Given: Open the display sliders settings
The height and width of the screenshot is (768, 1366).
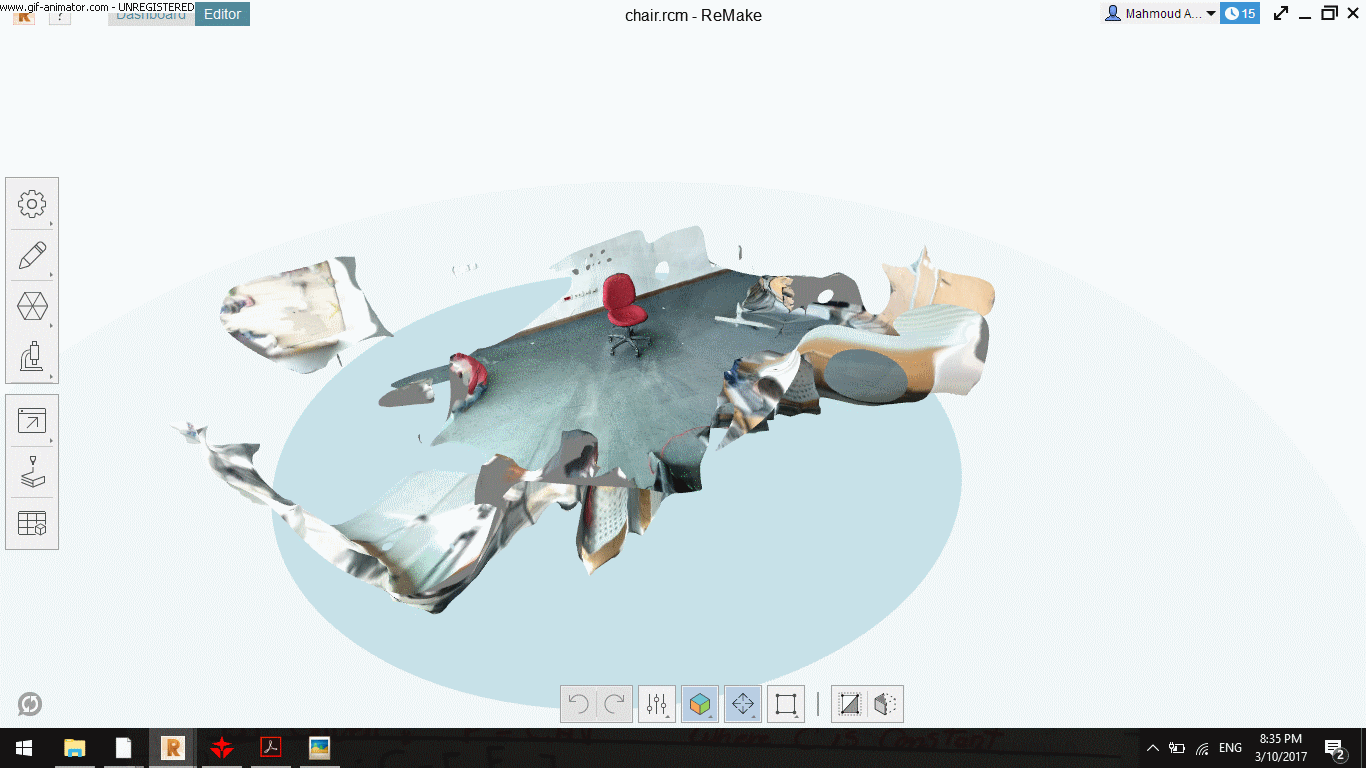Looking at the screenshot, I should tap(657, 704).
